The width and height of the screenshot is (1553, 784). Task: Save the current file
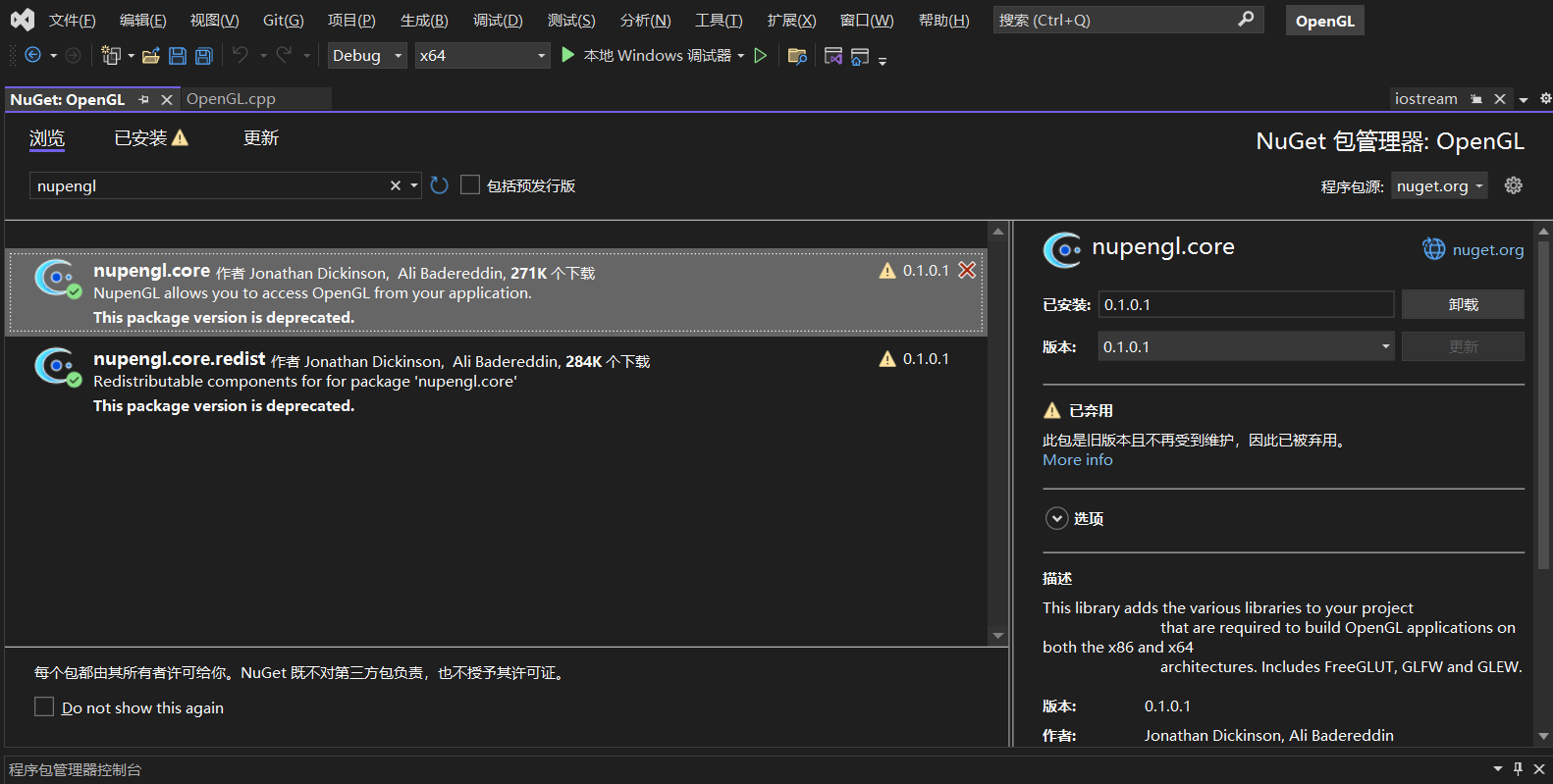click(x=178, y=56)
